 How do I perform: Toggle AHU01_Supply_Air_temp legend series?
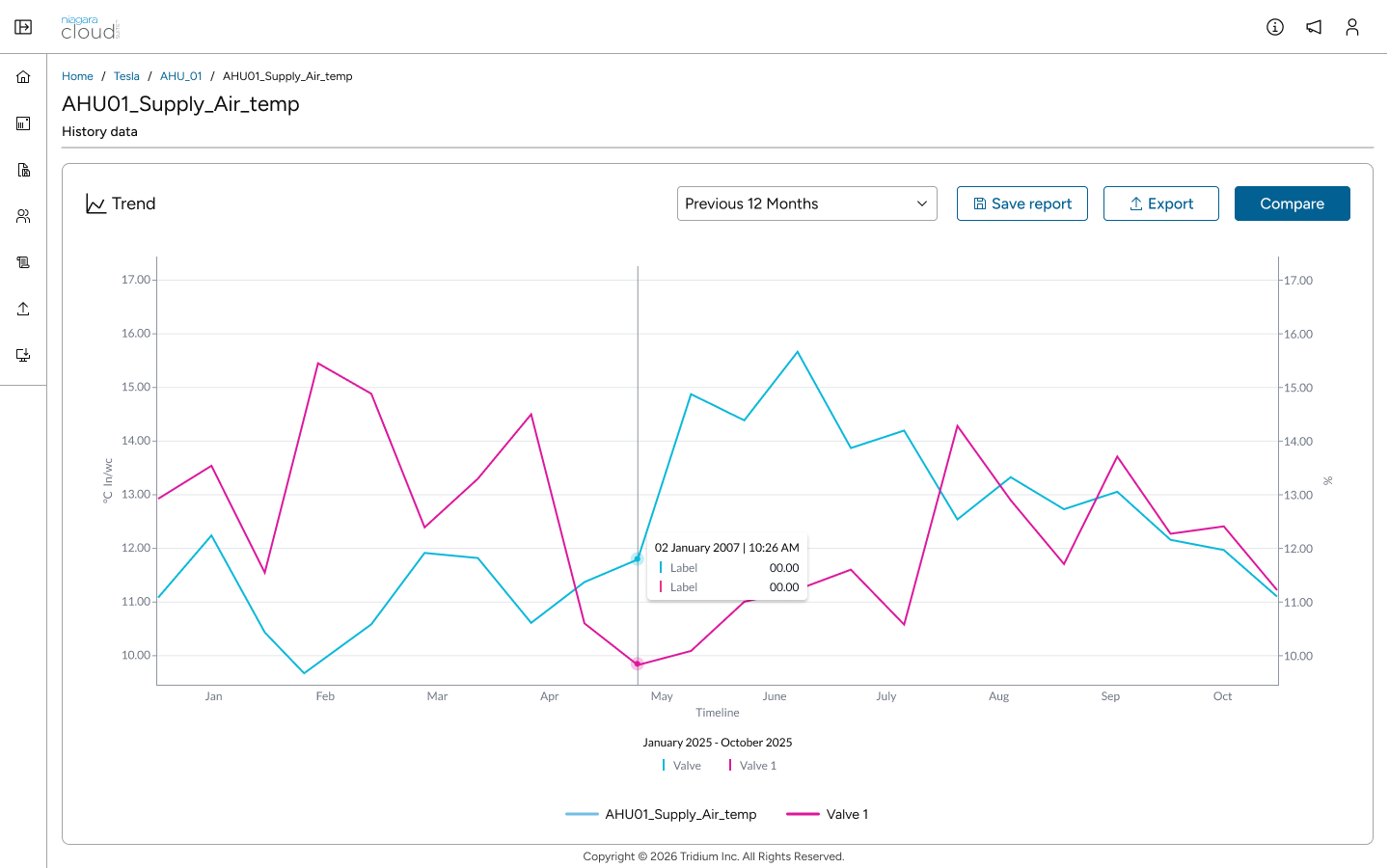(661, 814)
